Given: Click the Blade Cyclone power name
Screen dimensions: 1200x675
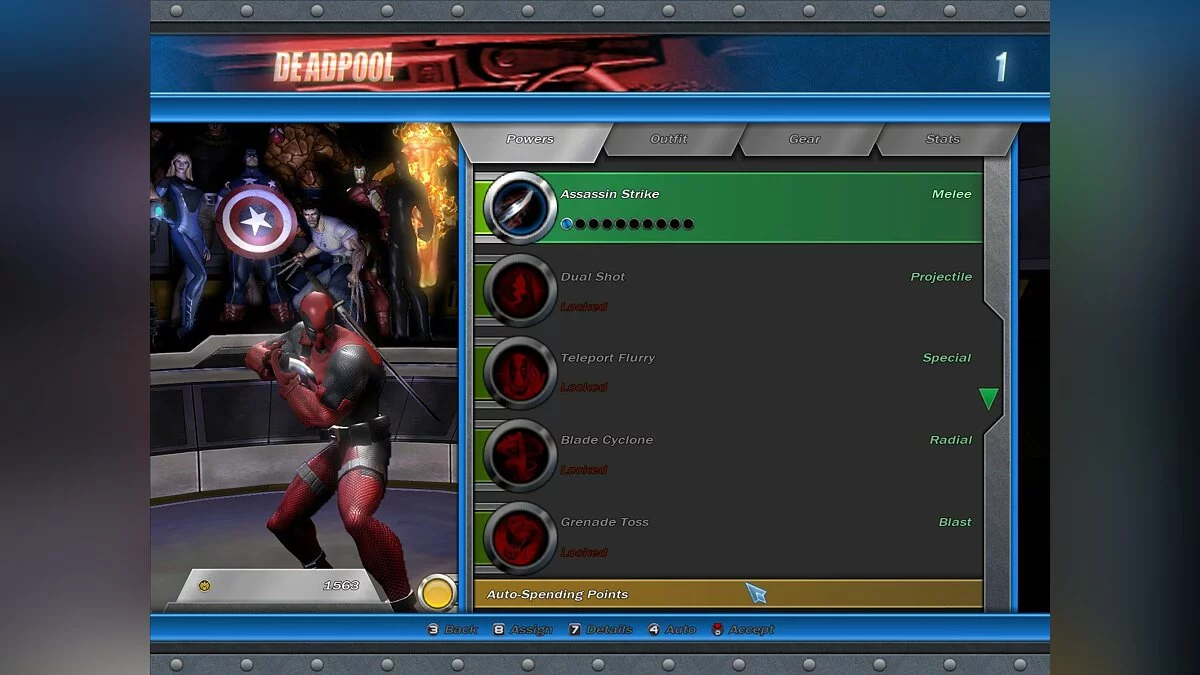Looking at the screenshot, I should (607, 440).
